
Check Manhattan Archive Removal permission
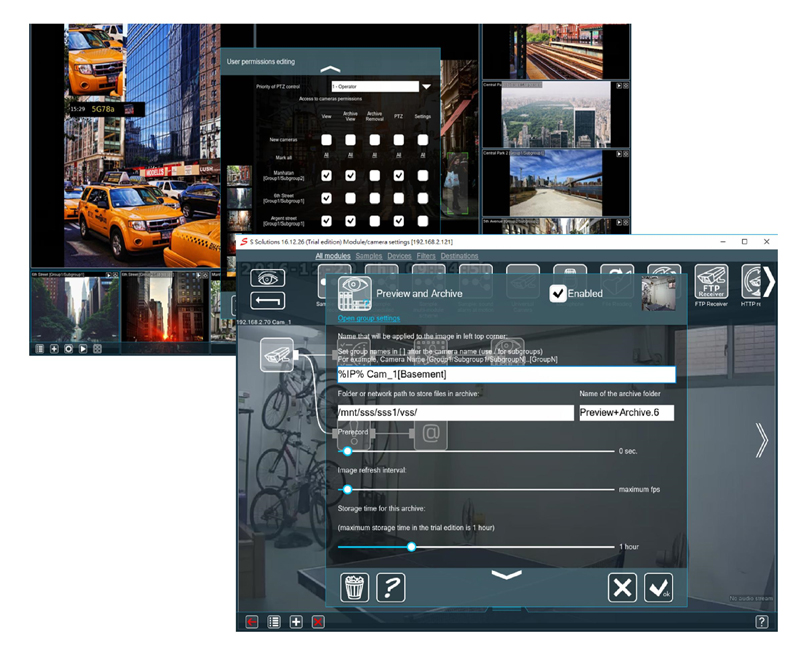point(374,176)
